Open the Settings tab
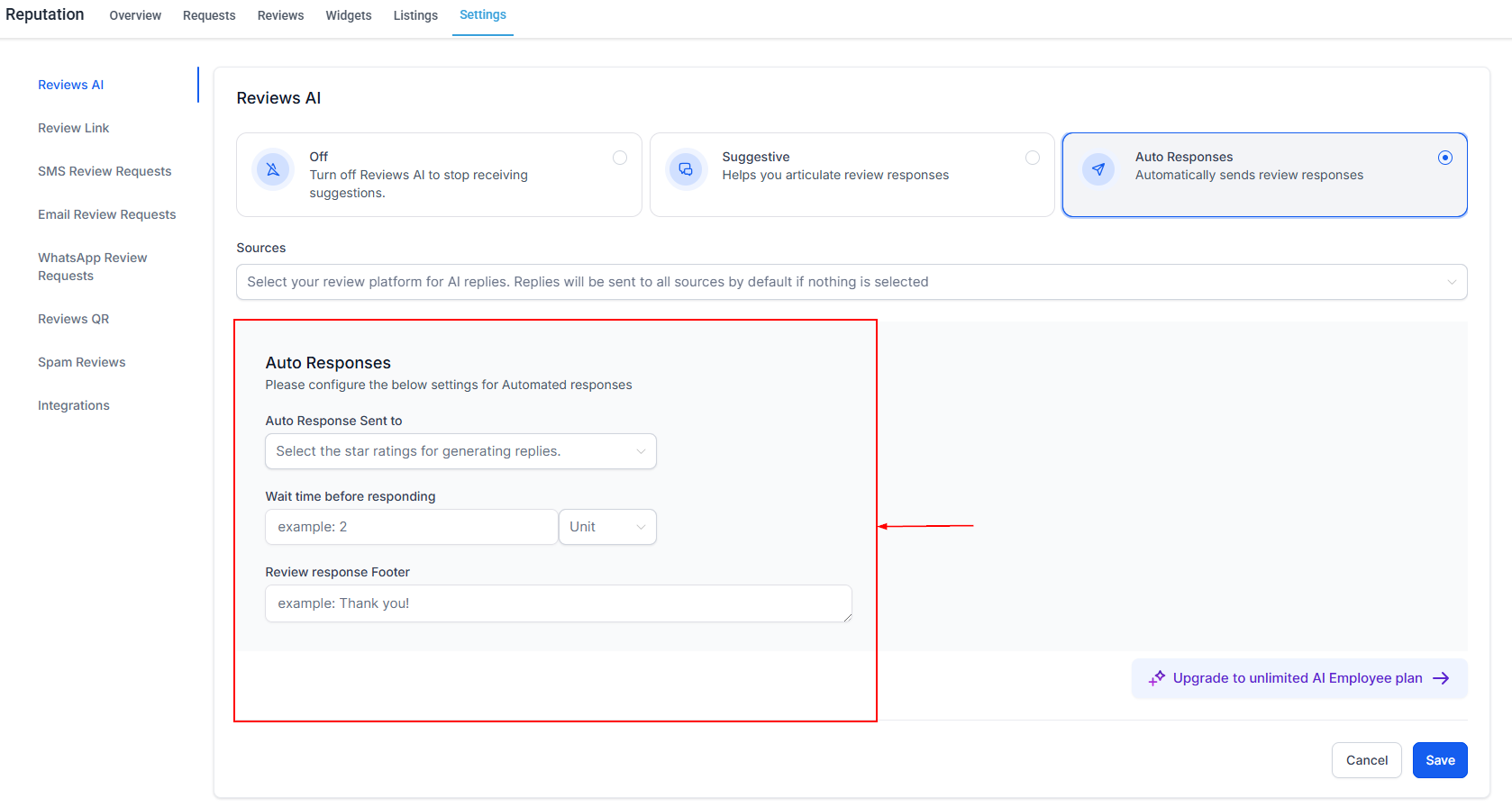Viewport: 1512px width, 807px height. pyautogui.click(x=483, y=15)
